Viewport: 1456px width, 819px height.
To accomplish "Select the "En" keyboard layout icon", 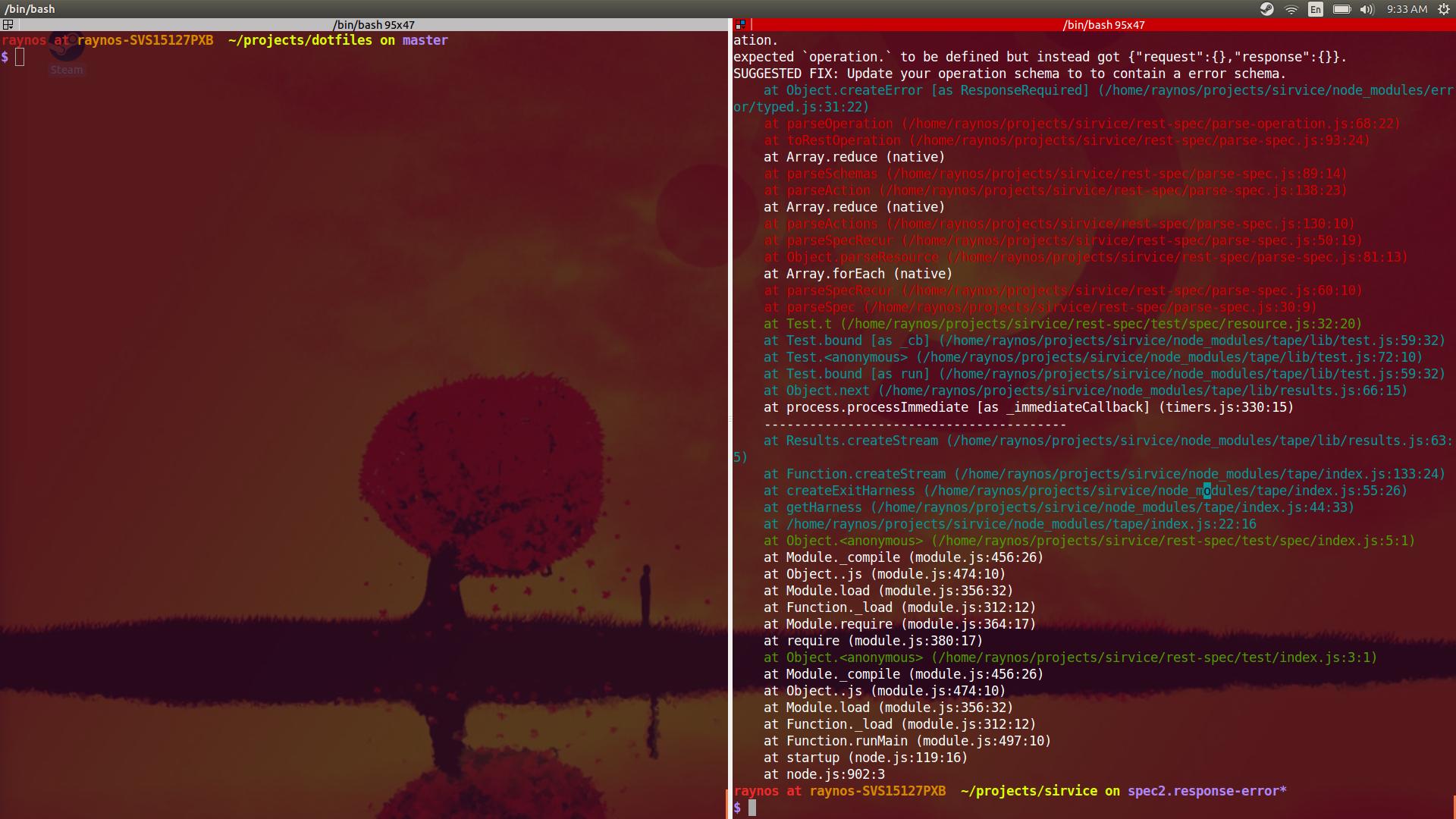I will tap(1315, 10).
